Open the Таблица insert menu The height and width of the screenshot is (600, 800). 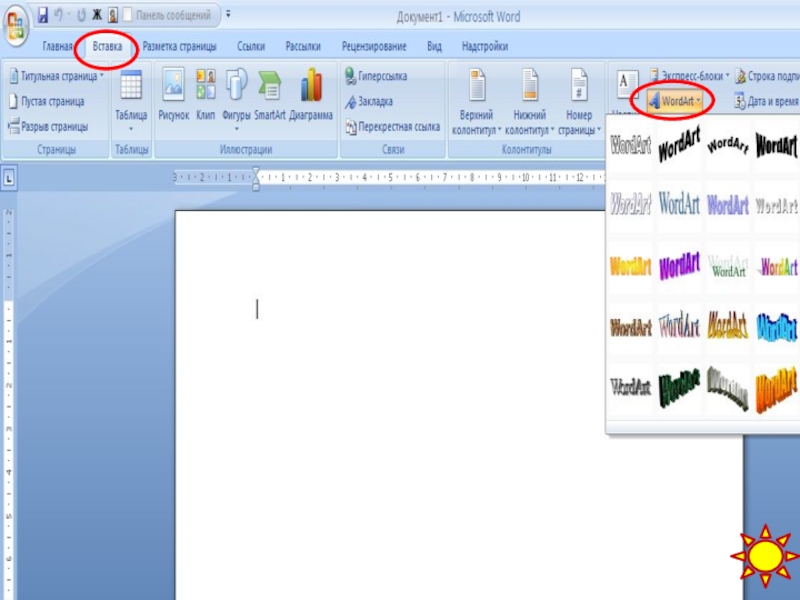131,102
